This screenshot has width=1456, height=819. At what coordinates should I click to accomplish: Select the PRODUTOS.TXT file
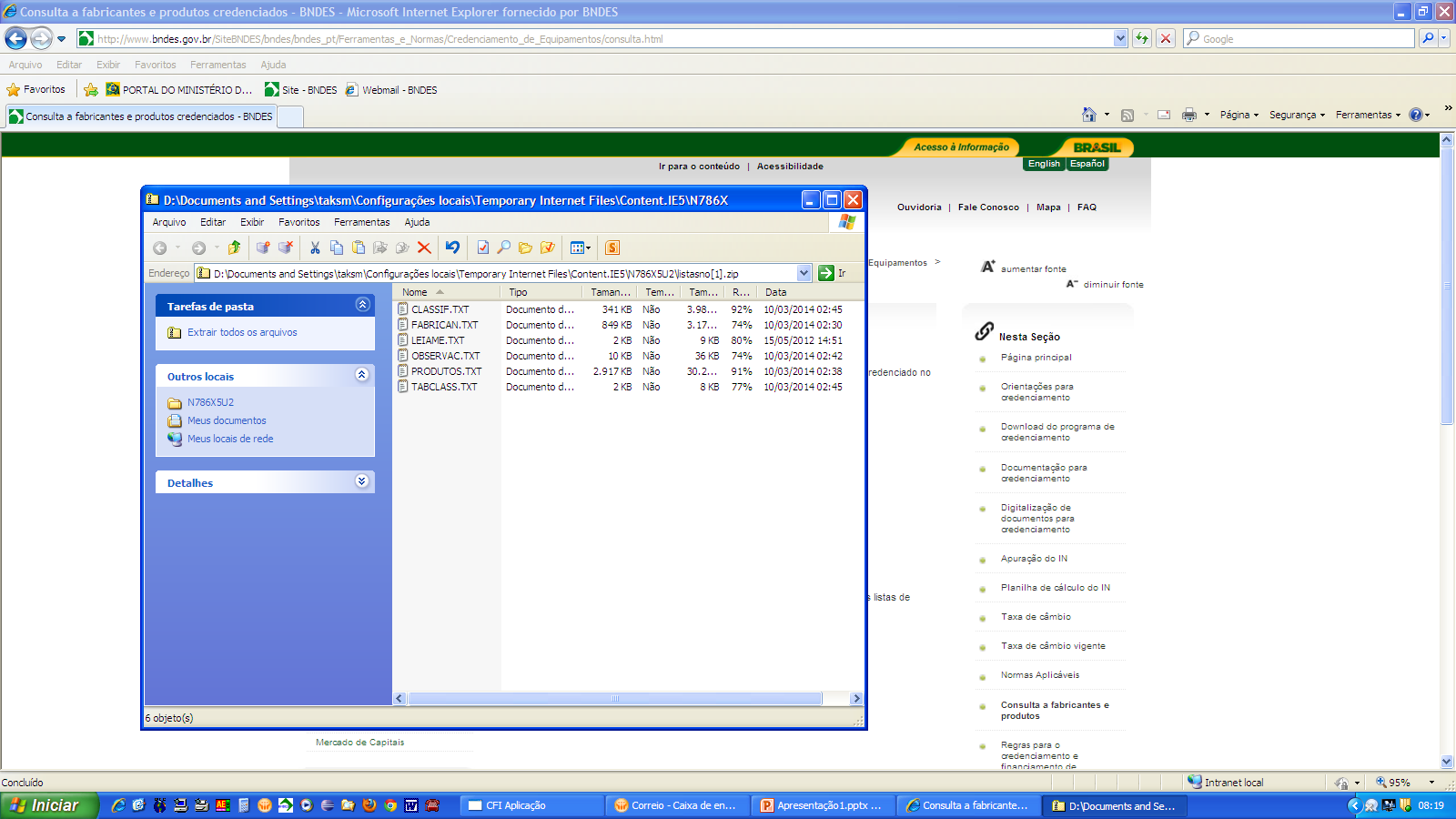pos(446,371)
